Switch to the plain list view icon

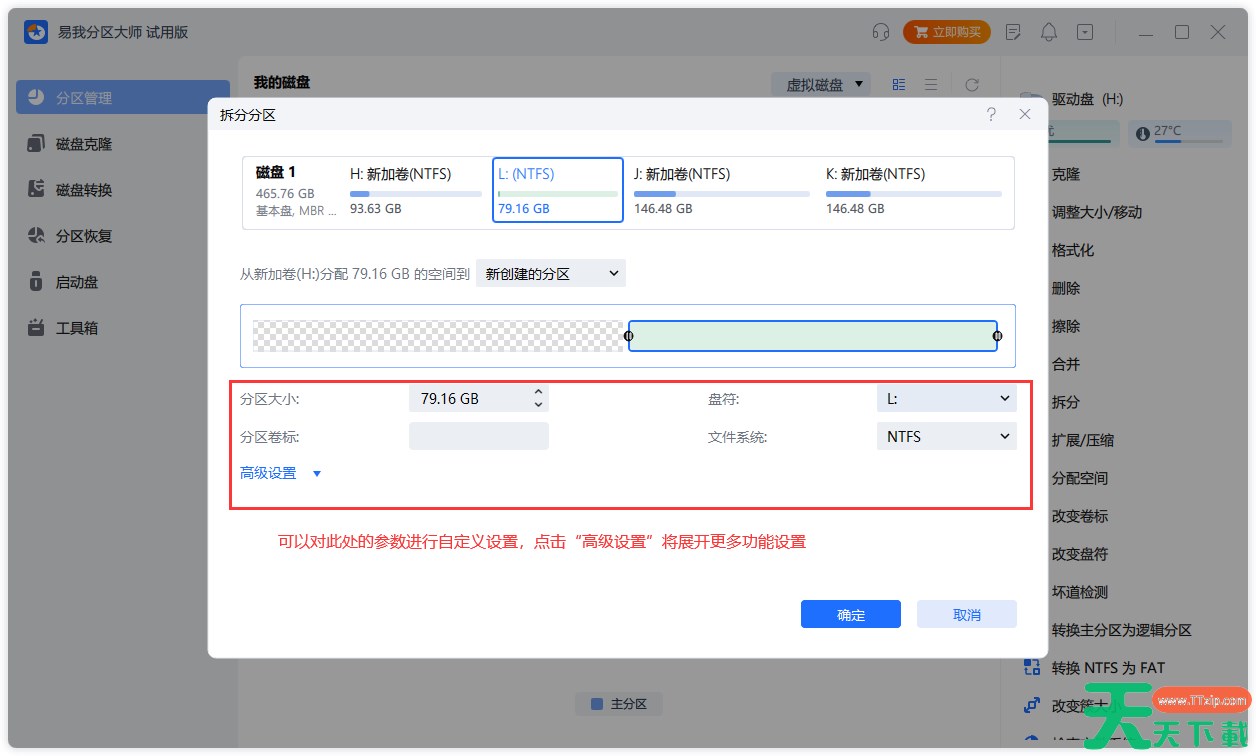click(931, 85)
